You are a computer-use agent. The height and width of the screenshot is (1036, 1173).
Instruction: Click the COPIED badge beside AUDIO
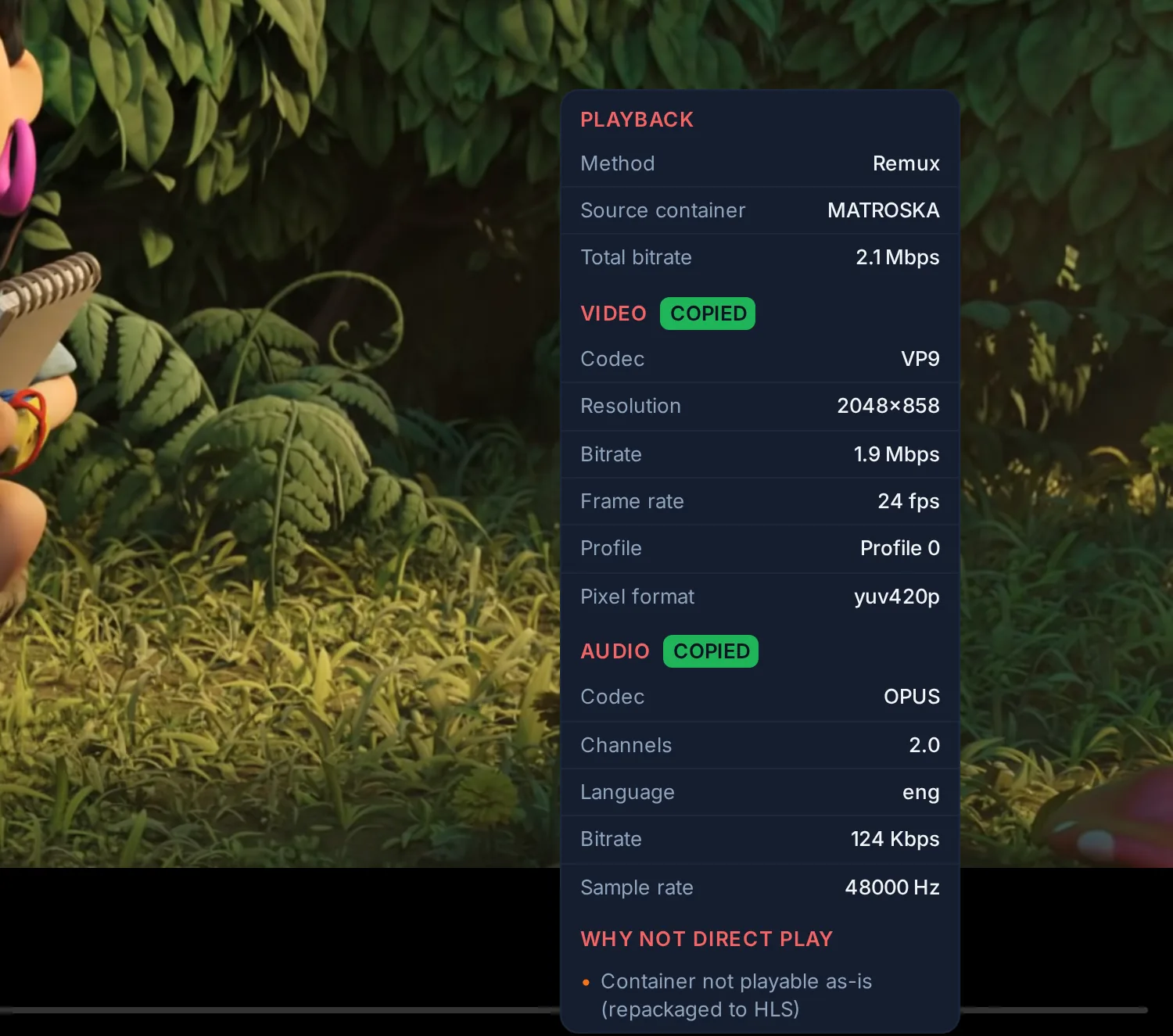tap(711, 651)
